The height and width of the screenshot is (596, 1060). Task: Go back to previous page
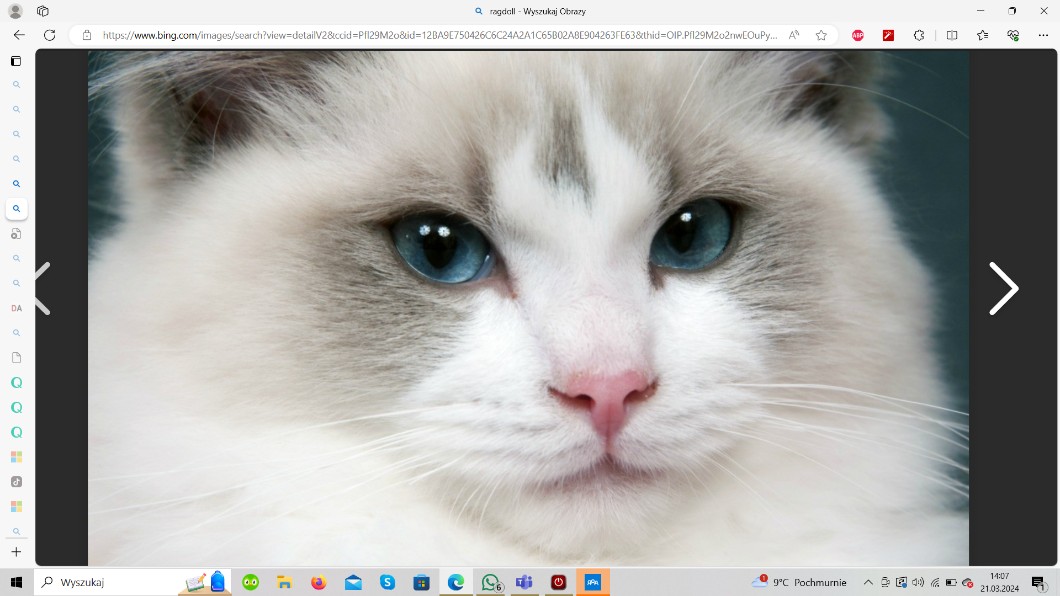[x=19, y=35]
